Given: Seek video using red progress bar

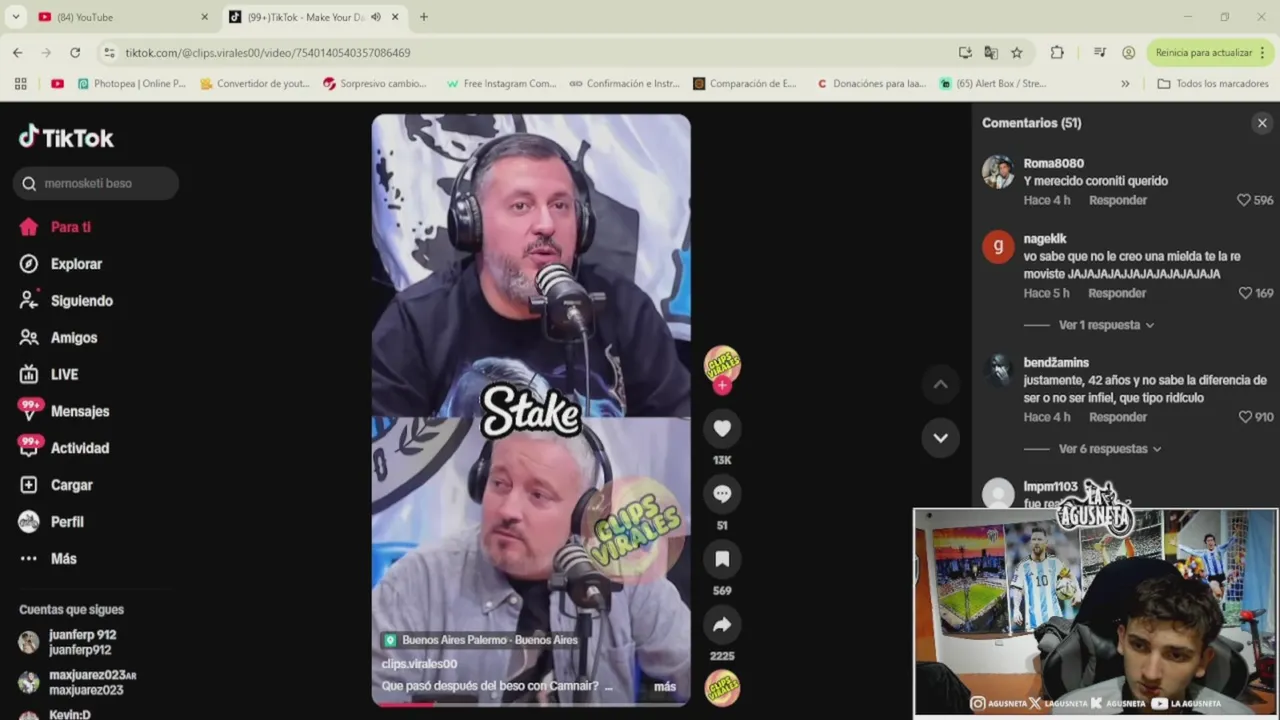Looking at the screenshot, I should [530, 704].
